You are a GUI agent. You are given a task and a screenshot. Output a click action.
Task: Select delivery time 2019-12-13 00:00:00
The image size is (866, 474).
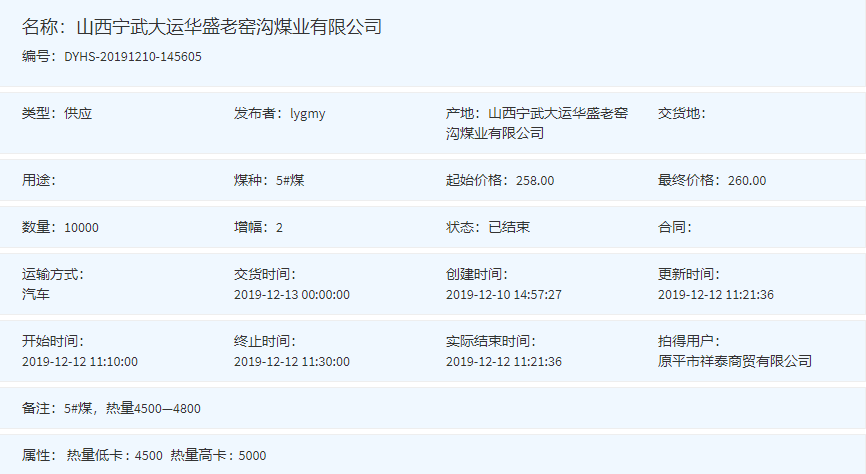[x=292, y=294]
